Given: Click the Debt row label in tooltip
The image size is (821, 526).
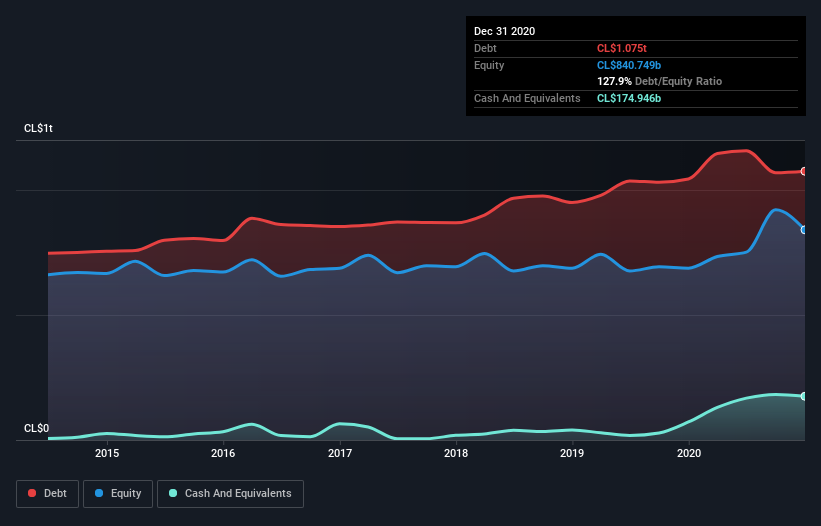Looking at the screenshot, I should click(485, 48).
